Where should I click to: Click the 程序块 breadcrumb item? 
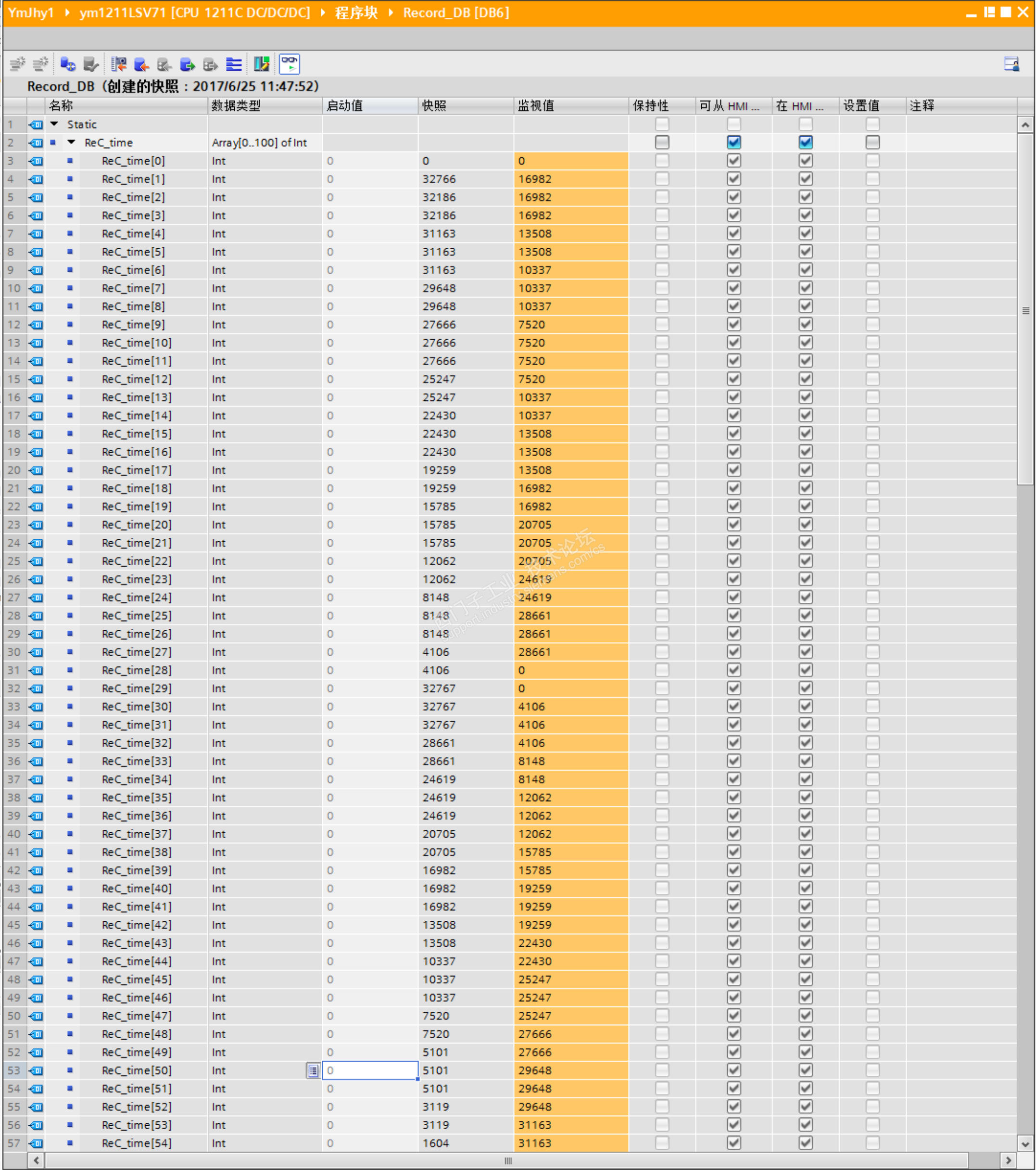[x=356, y=13]
